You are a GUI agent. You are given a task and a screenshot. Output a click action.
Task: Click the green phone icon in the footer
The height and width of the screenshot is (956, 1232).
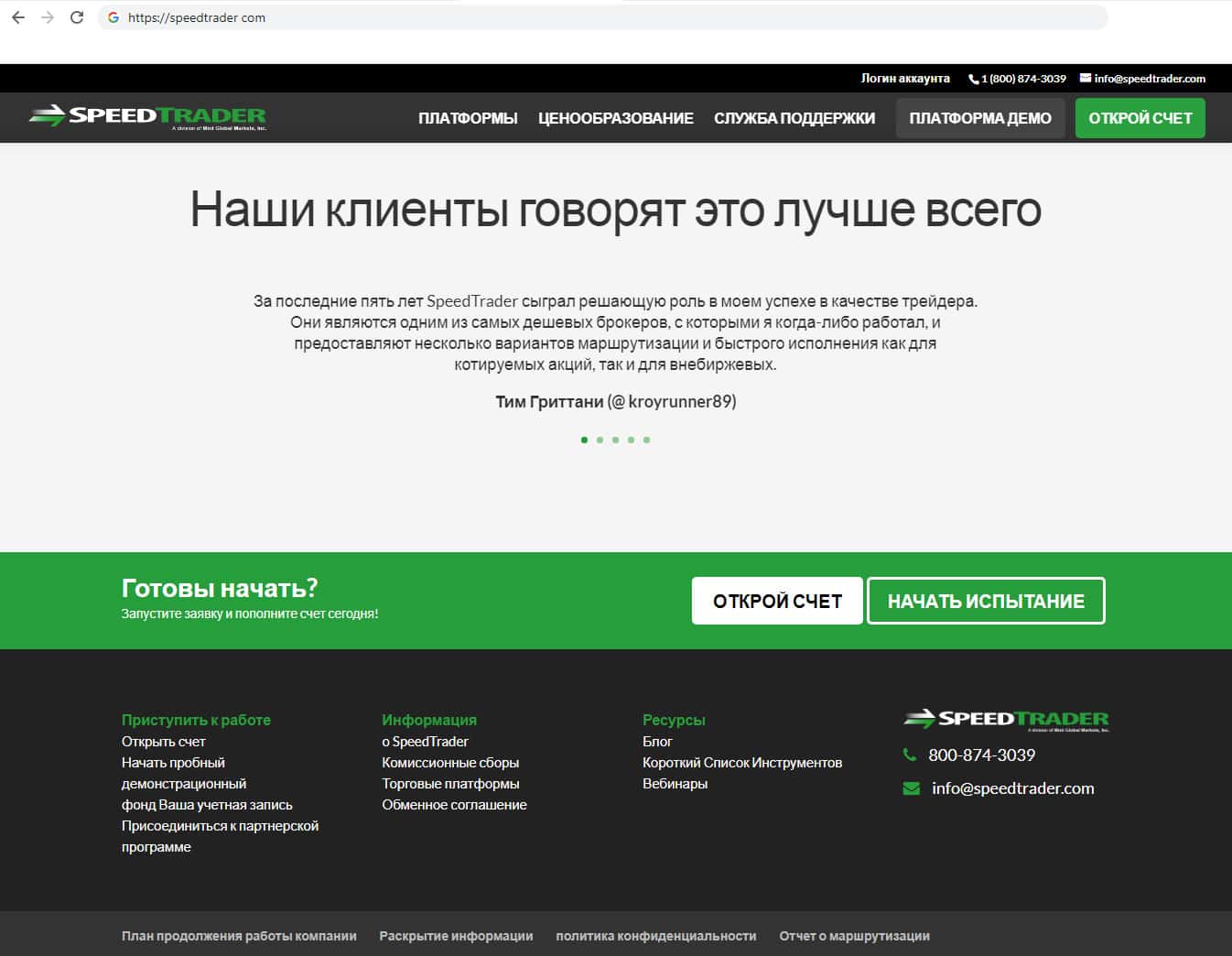click(910, 755)
